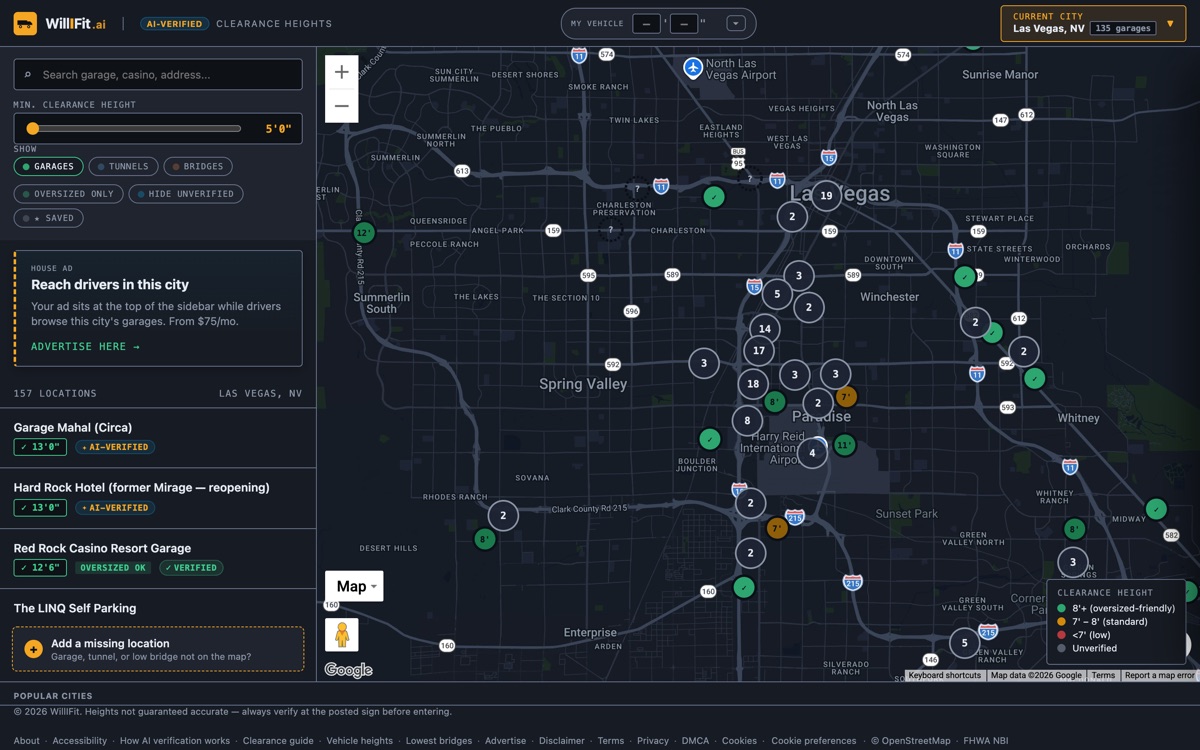Screen dimensions: 1200x750
Task: Open Street View pegman control
Action: (x=342, y=635)
